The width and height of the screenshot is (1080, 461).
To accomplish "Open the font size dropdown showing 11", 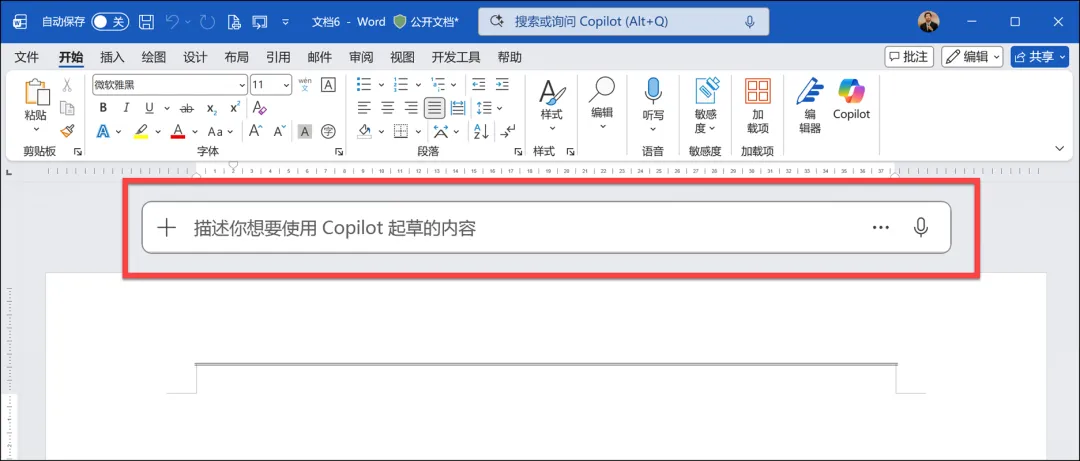I will 287,85.
